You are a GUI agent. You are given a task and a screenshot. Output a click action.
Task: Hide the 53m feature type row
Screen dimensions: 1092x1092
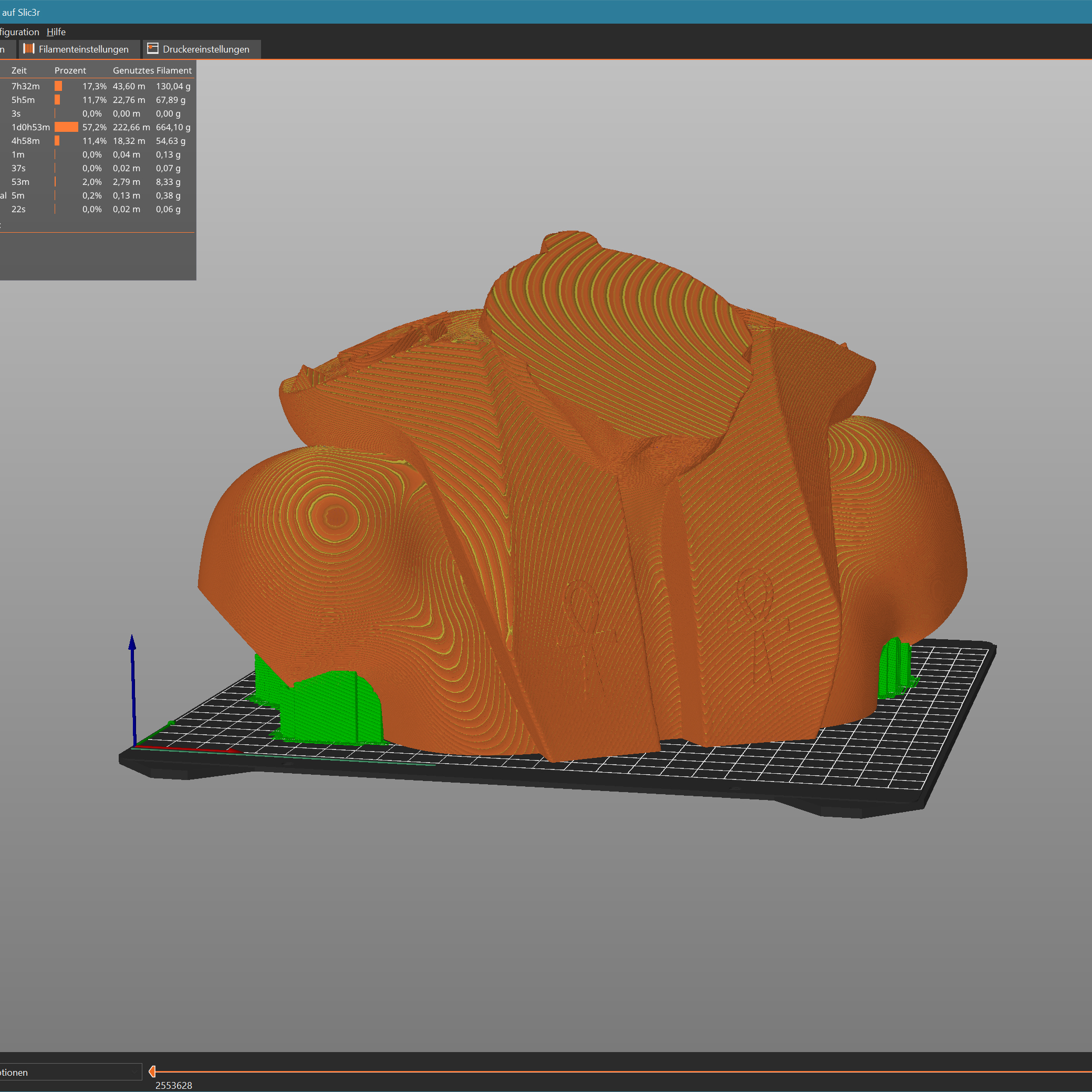tap(20, 182)
